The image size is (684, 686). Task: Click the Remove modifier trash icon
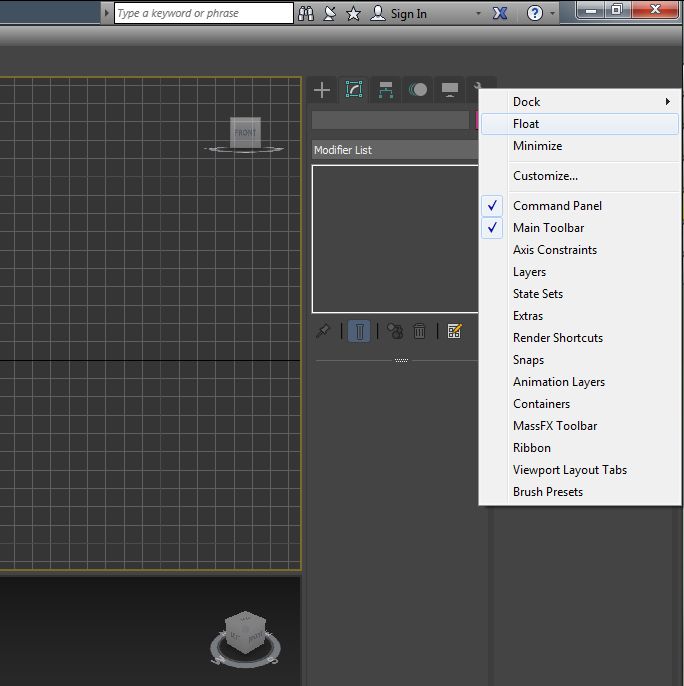point(420,331)
